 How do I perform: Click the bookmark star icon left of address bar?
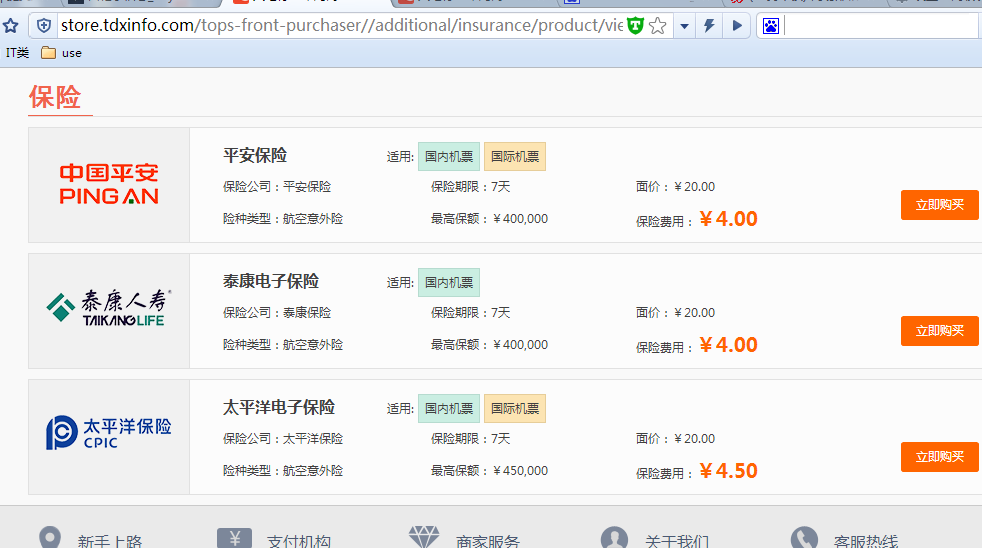(11, 26)
